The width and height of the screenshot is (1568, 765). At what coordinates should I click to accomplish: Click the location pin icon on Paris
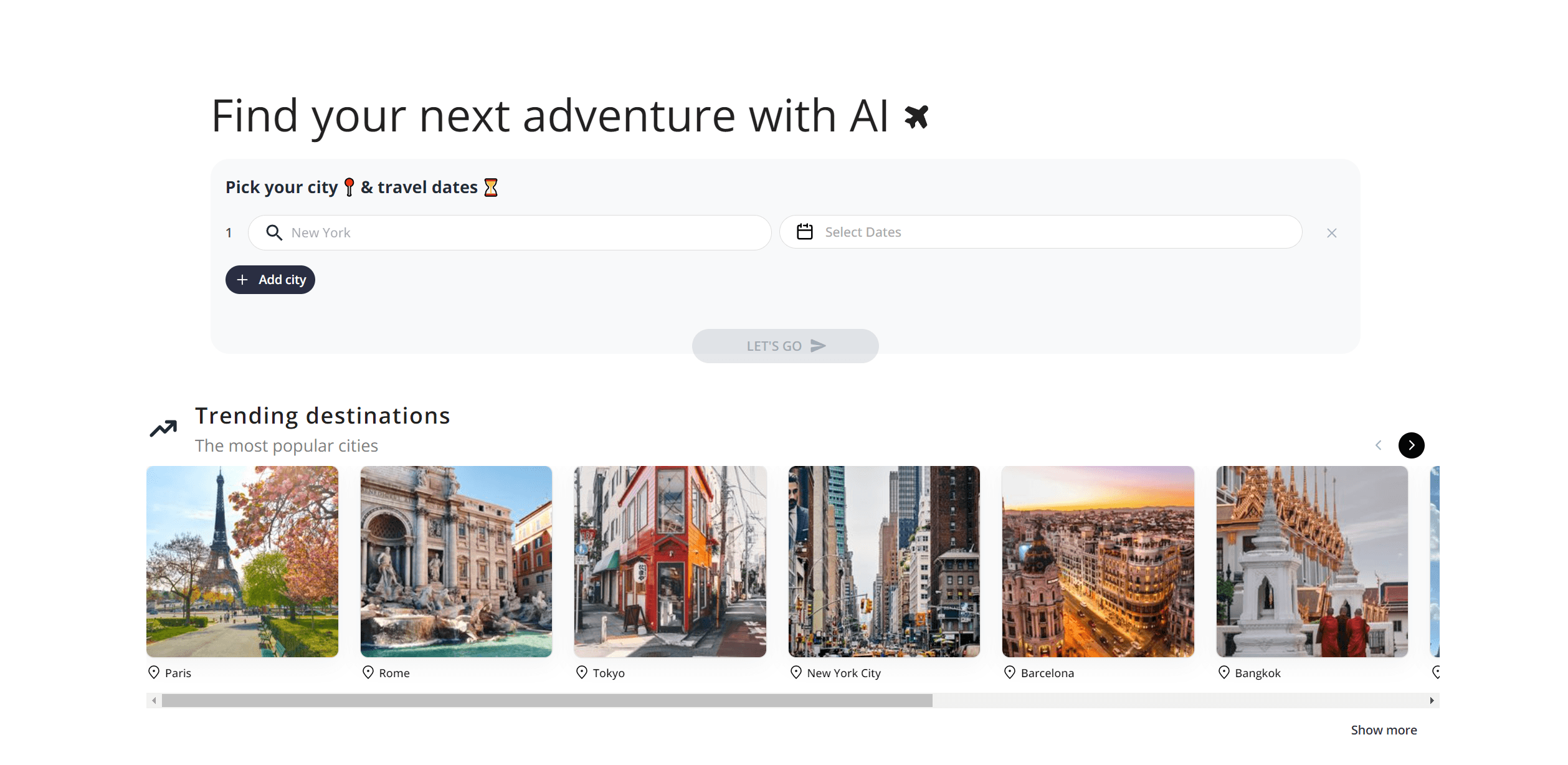tap(154, 672)
